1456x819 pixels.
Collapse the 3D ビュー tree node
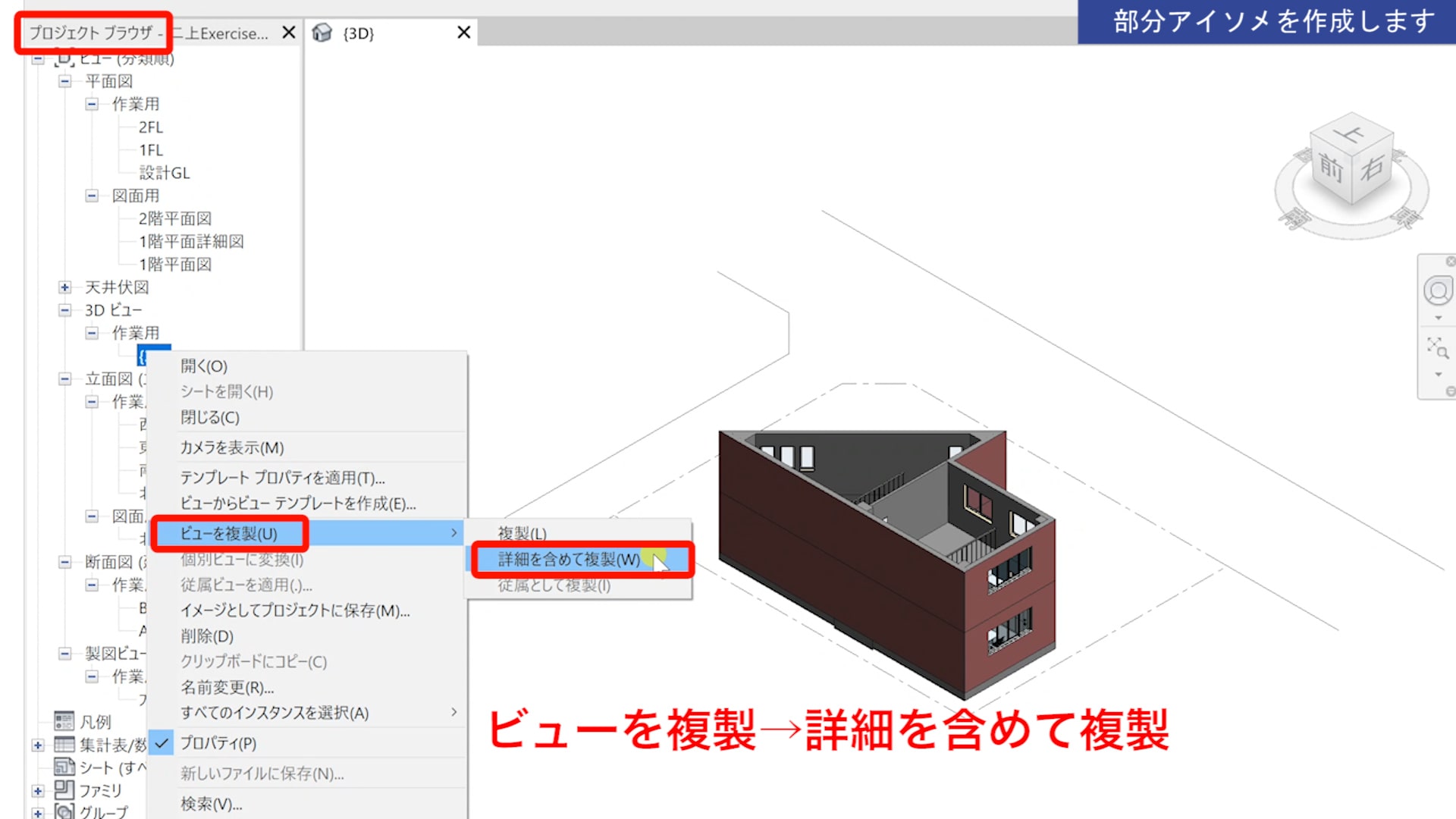(65, 310)
